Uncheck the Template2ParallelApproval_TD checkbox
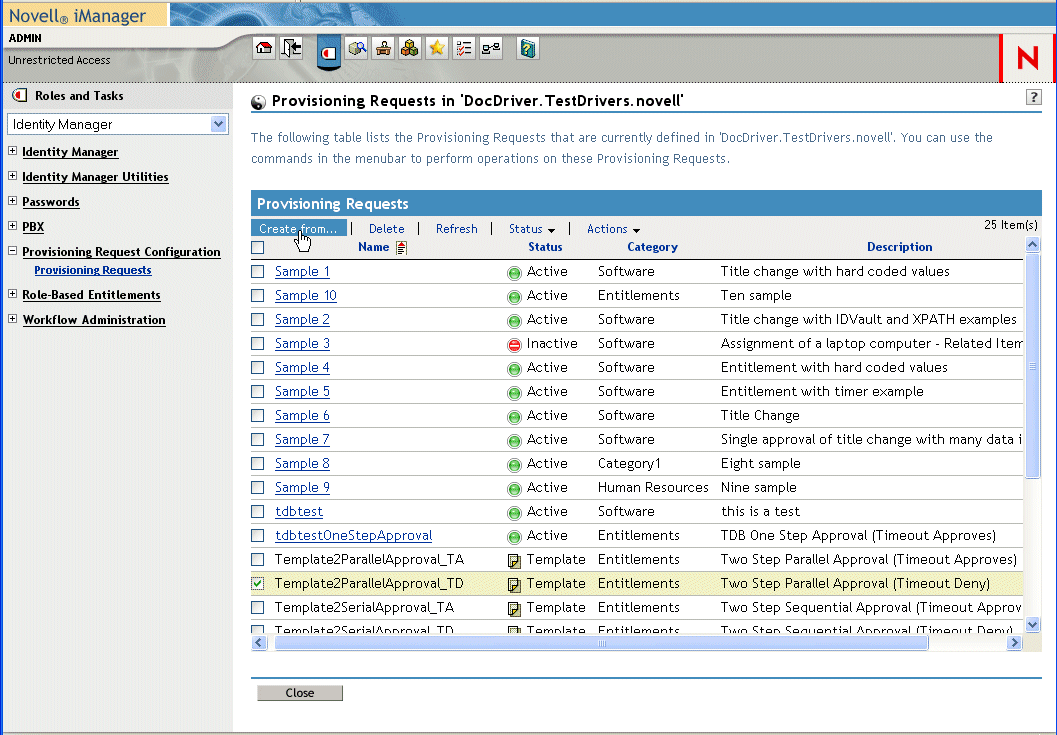 click(x=258, y=584)
